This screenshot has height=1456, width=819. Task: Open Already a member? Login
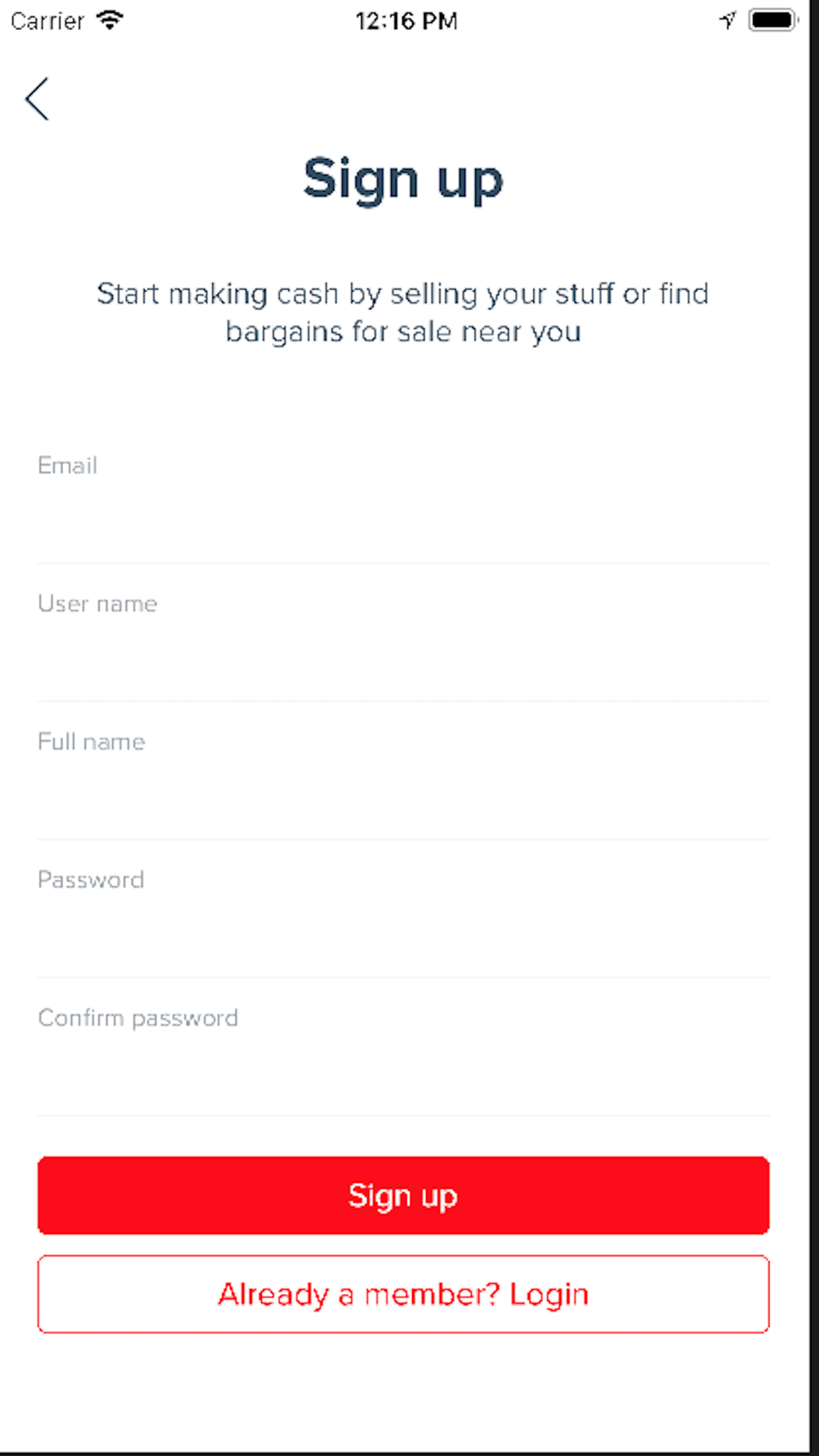(403, 1294)
